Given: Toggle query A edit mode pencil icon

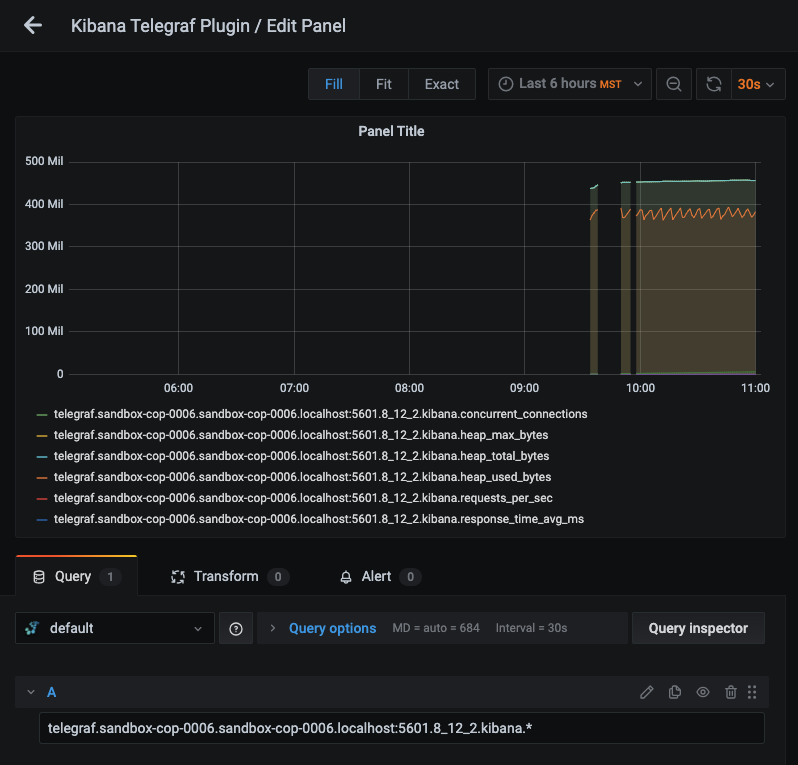Looking at the screenshot, I should 646,692.
